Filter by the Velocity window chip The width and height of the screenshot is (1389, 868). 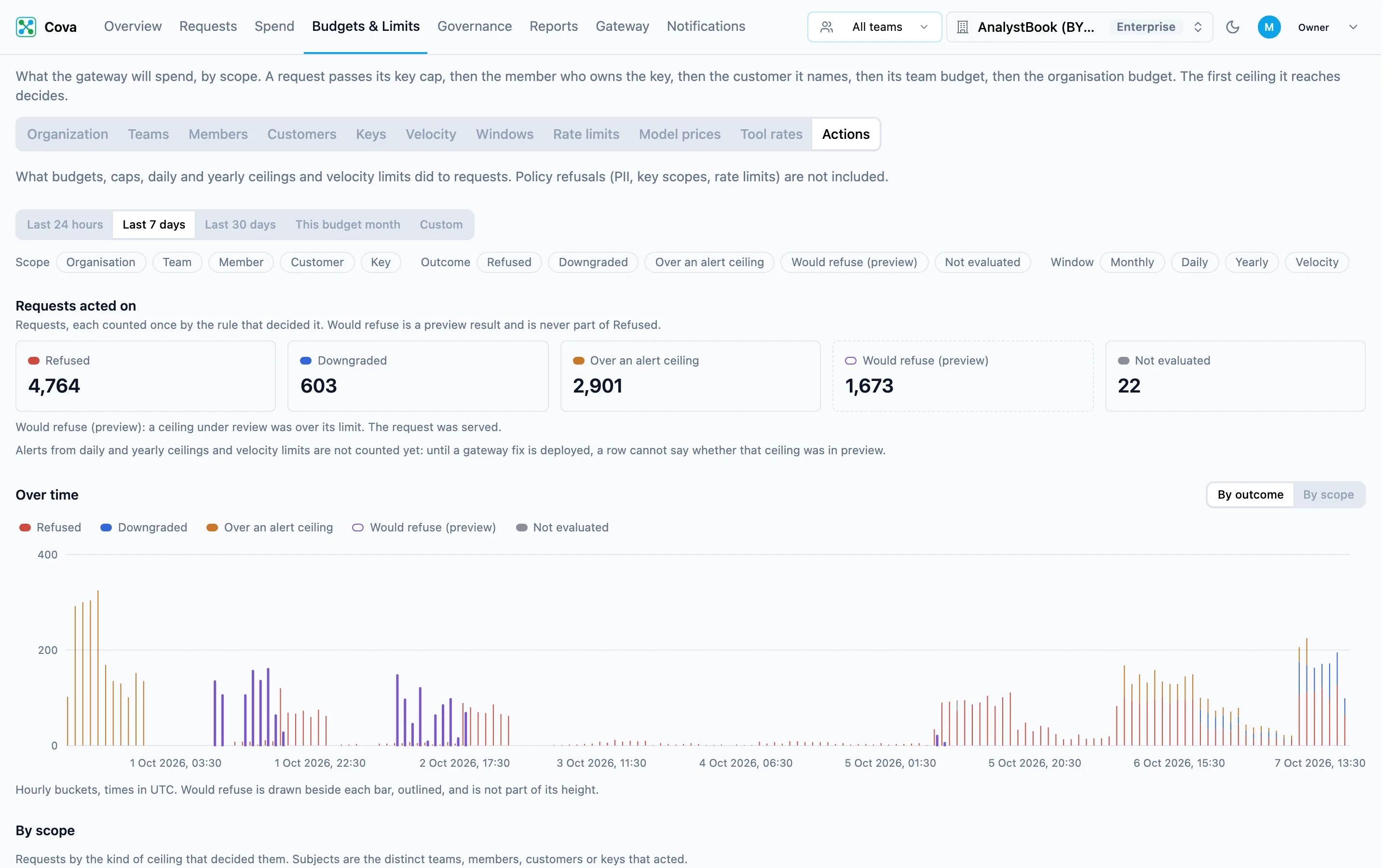click(x=1317, y=262)
